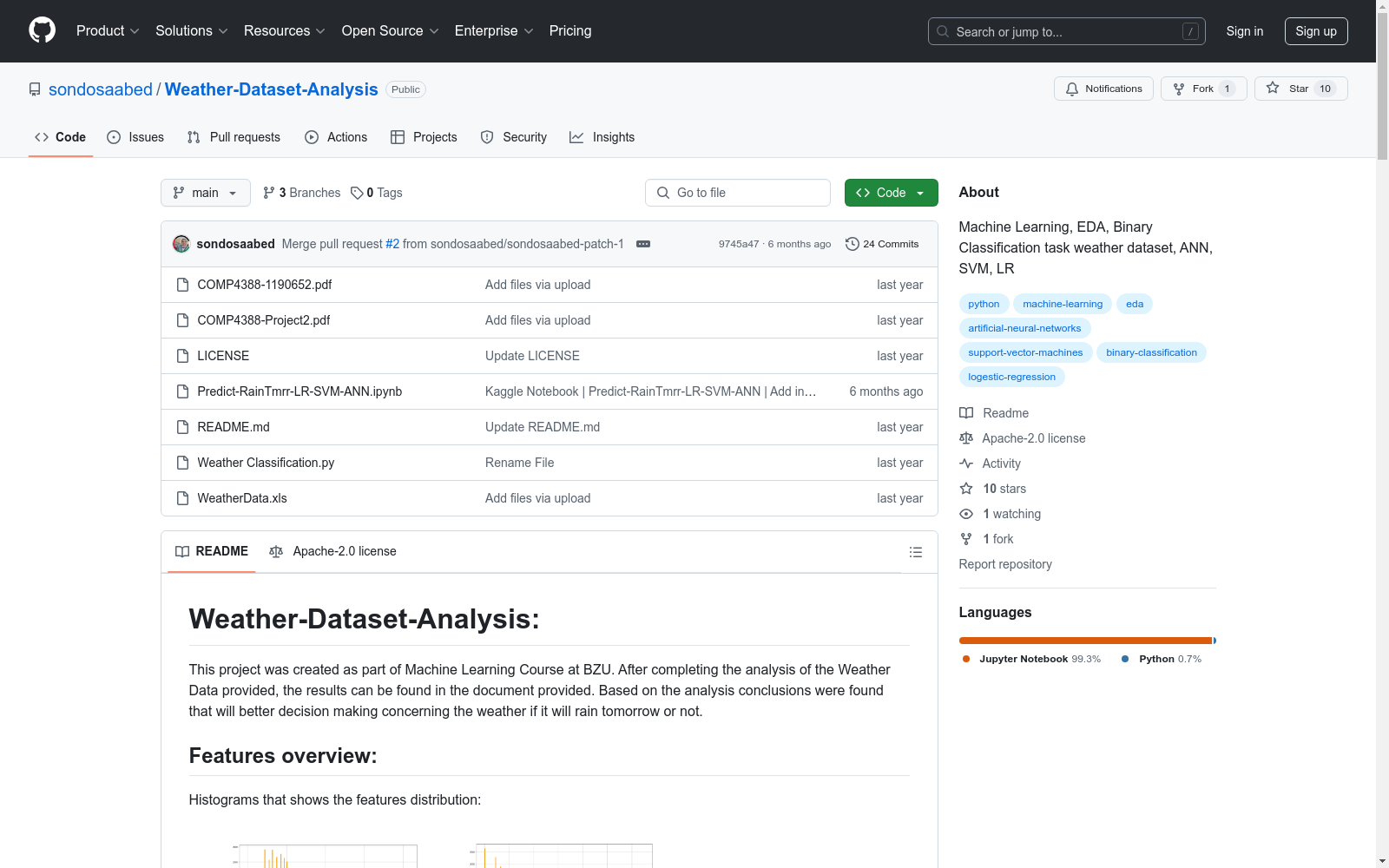Click Jupyter Notebook language entry
The height and width of the screenshot is (868, 1389).
[1031, 659]
